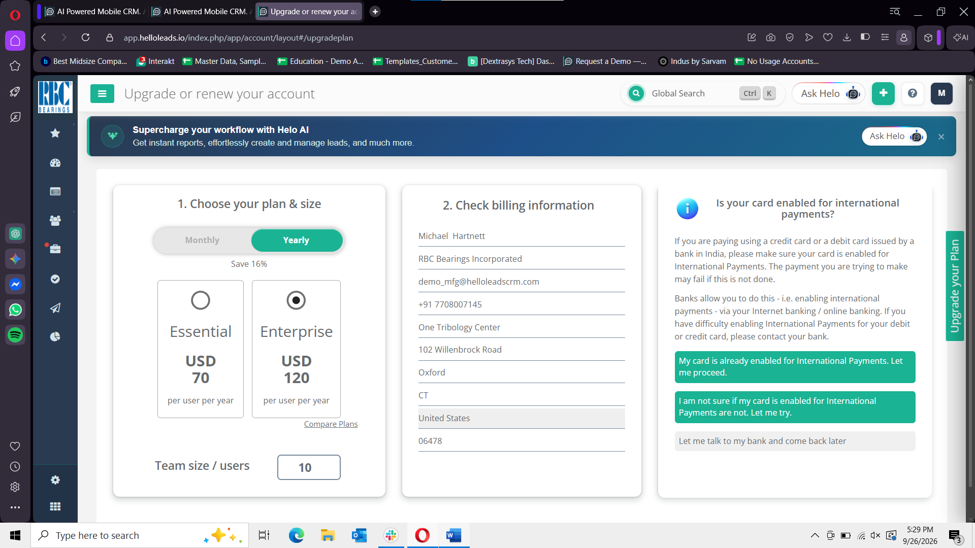Click the green plus add button
Viewport: 975px width, 548px height.
(883, 93)
